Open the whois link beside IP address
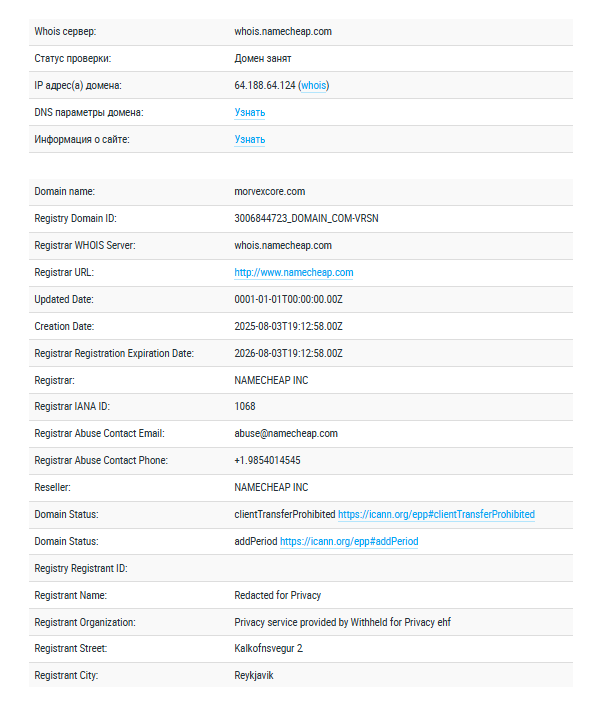Screen dimensions: 590x703 pyautogui.click(x=313, y=85)
